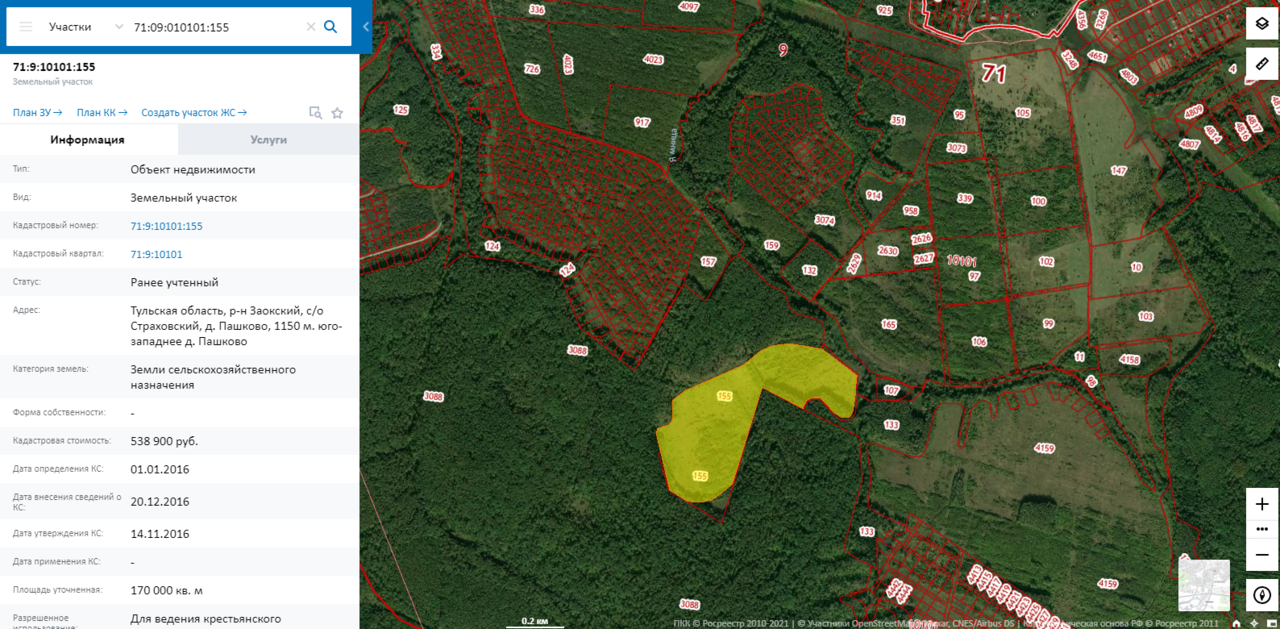The image size is (1280, 629).
Task: Click the Объект недвижимости value
Action: [193, 169]
